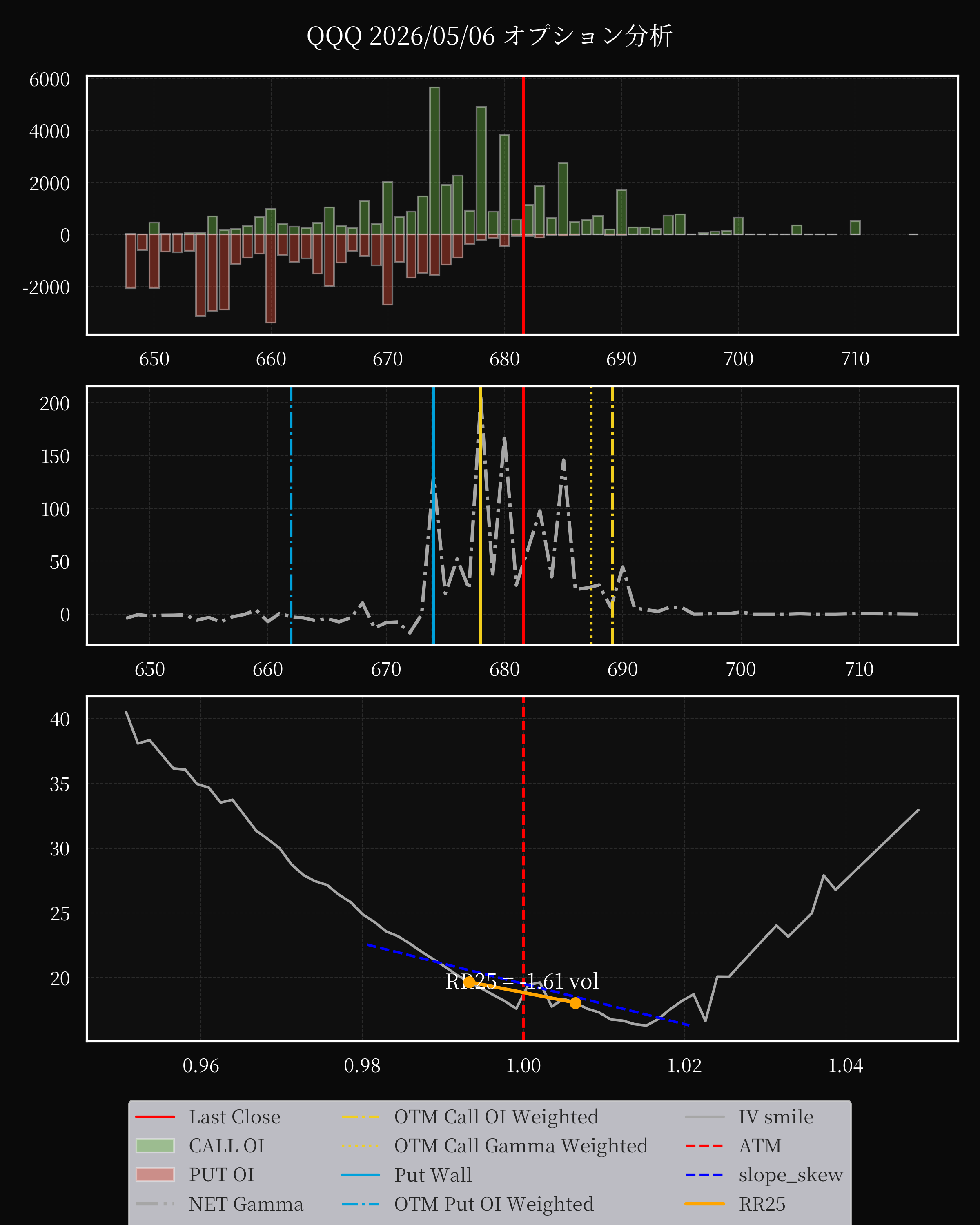Click the '680' x-axis label in top chart
Screen dimensions: 980x1225
504,359
